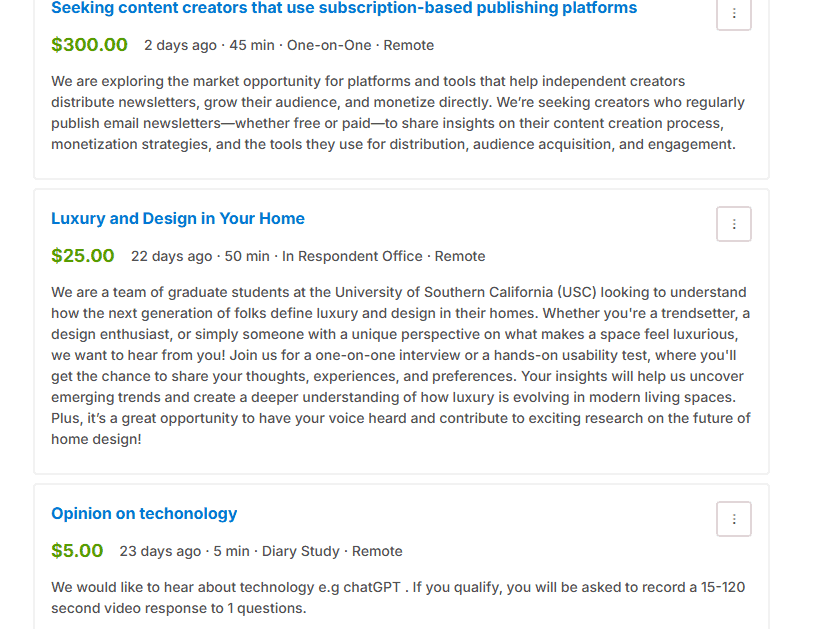Click the 2 days ago posting date

(181, 45)
